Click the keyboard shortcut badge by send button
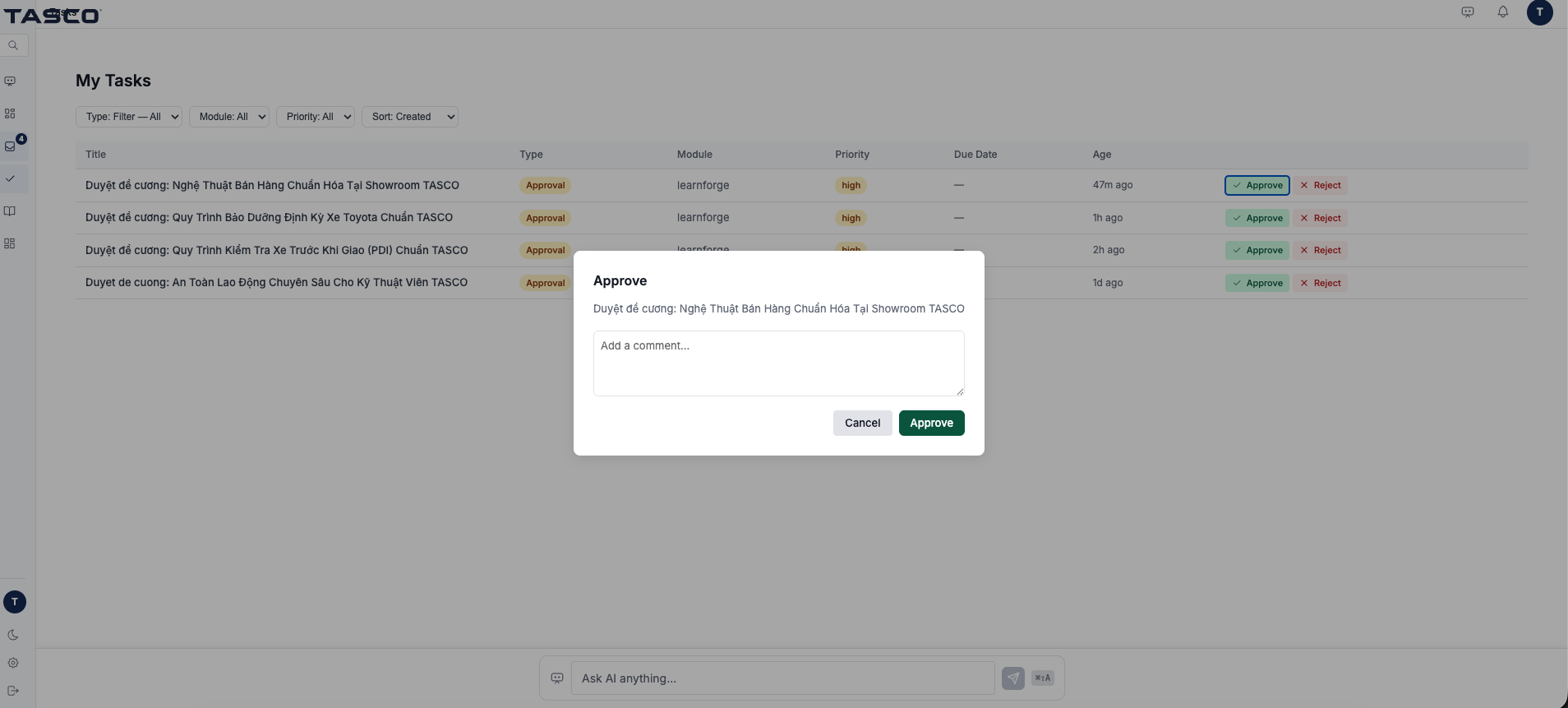This screenshot has height=708, width=1568. 1043,678
